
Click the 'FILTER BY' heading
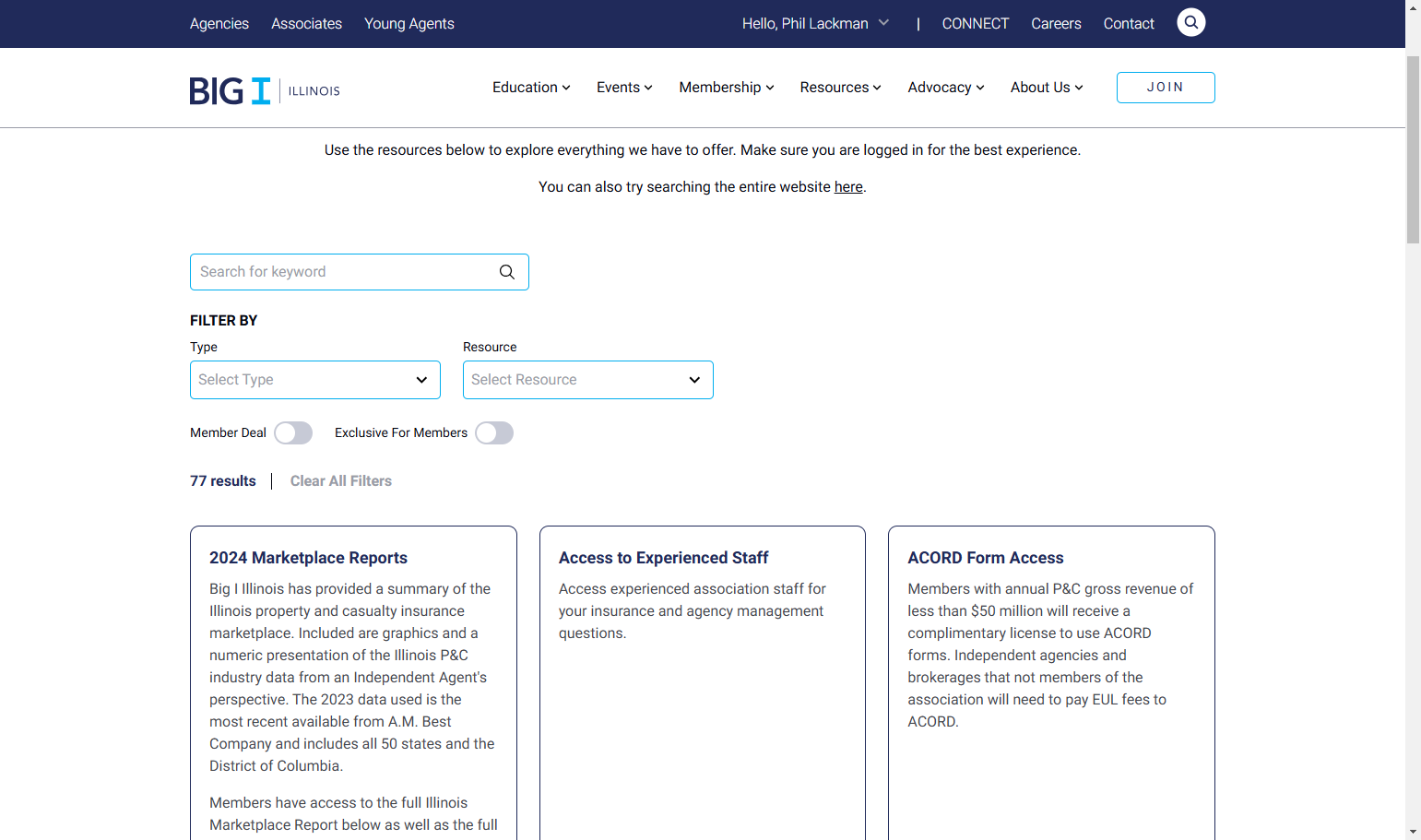(x=224, y=321)
